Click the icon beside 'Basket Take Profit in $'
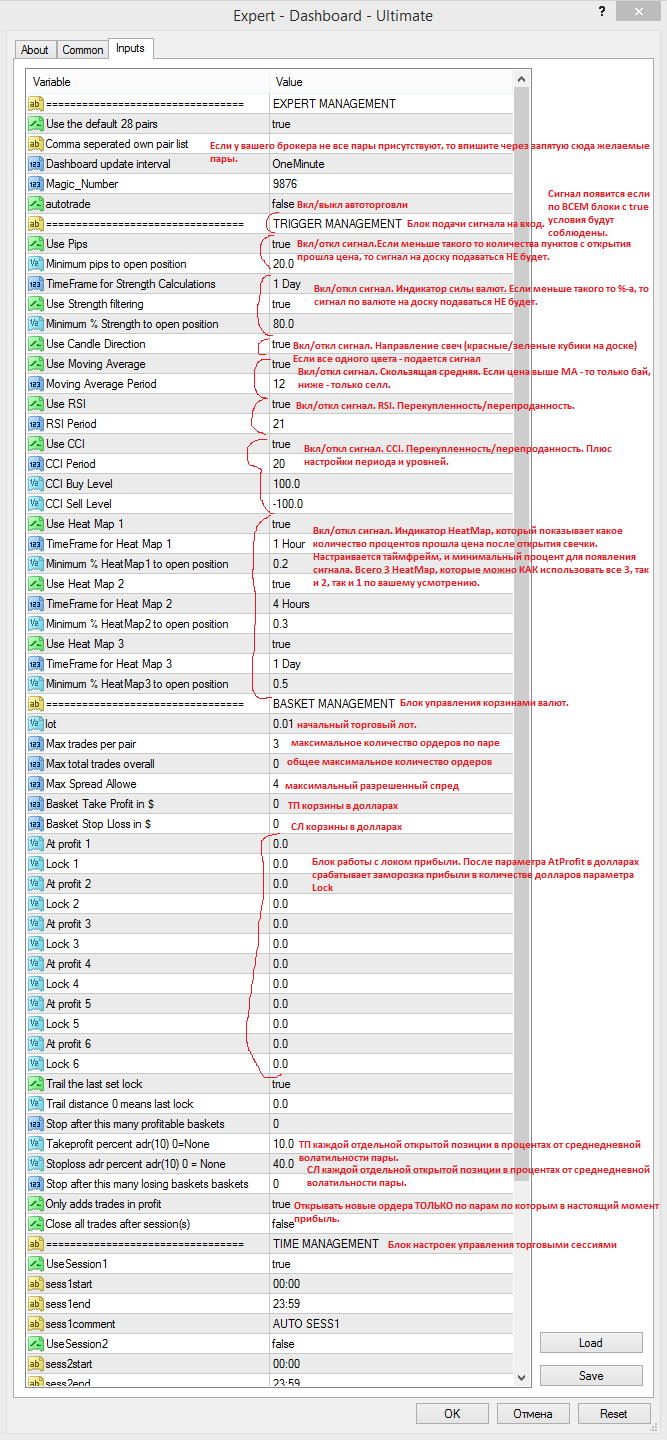Screen dimensions: 667x1440 click(x=36, y=804)
